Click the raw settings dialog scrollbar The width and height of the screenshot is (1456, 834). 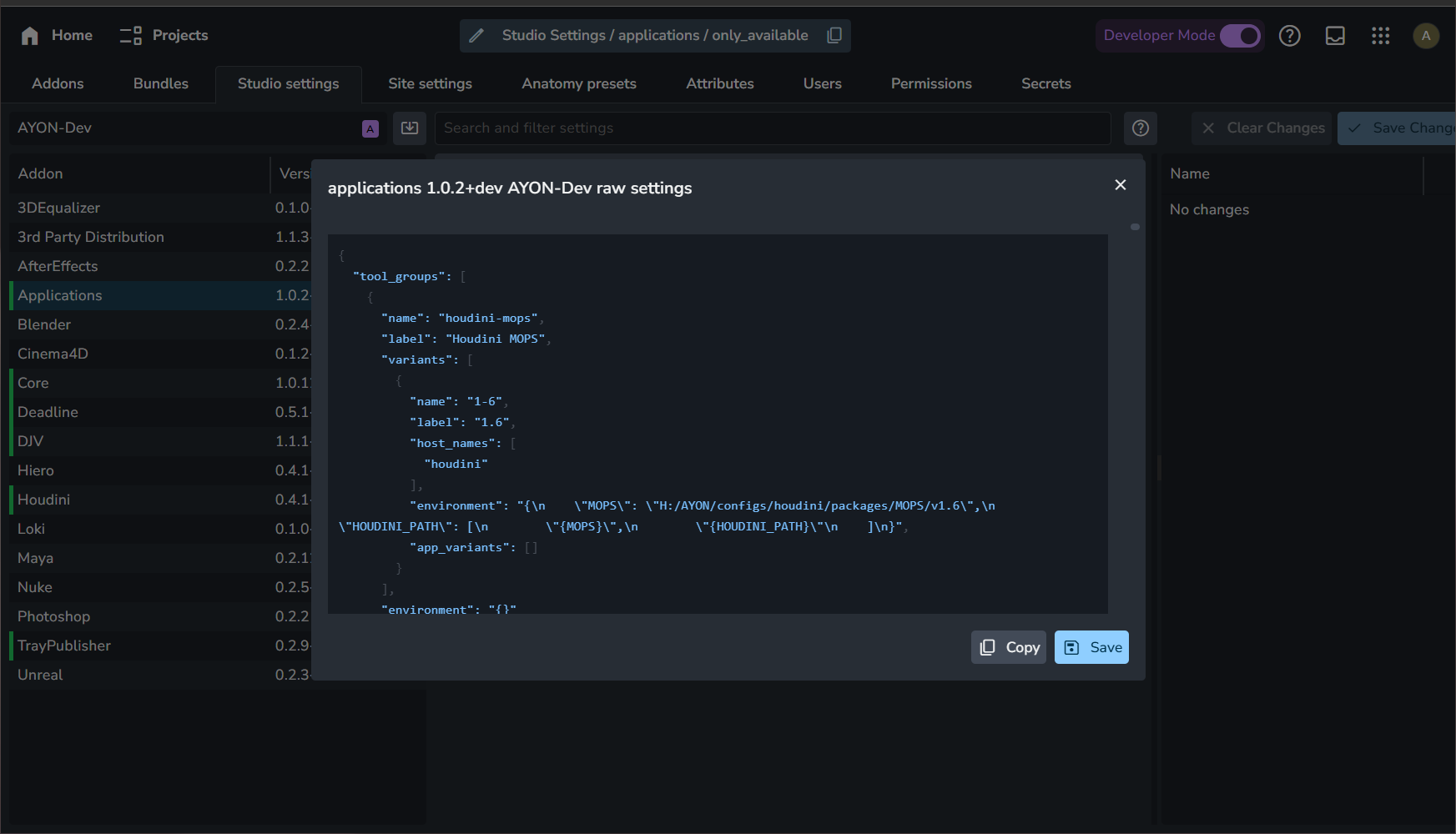[1135, 227]
